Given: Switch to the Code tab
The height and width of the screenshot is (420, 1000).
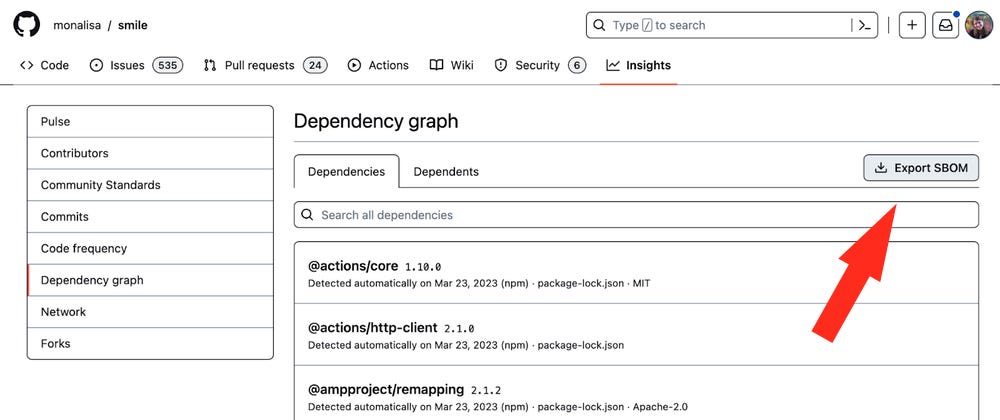Looking at the screenshot, I should 45,65.
